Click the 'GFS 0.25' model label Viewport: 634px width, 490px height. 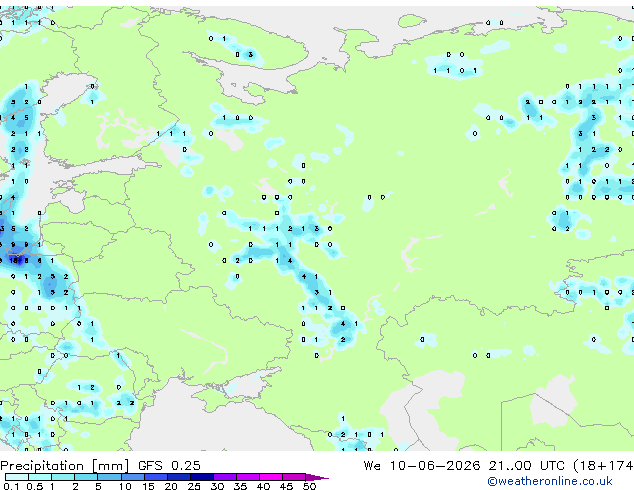[x=169, y=465]
